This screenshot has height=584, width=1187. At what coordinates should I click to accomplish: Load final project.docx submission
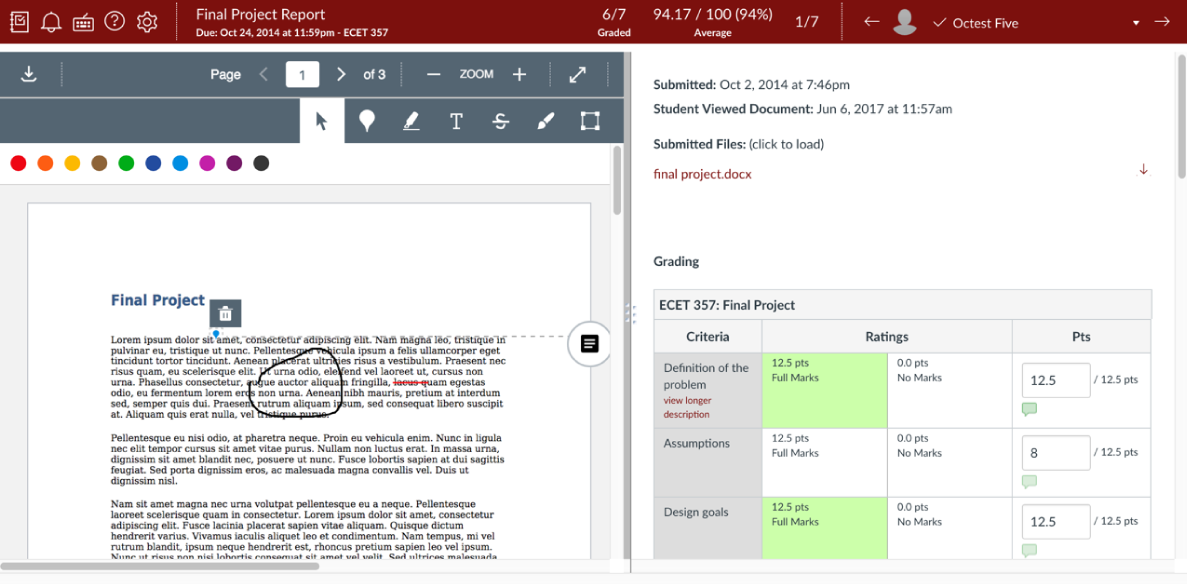click(703, 174)
